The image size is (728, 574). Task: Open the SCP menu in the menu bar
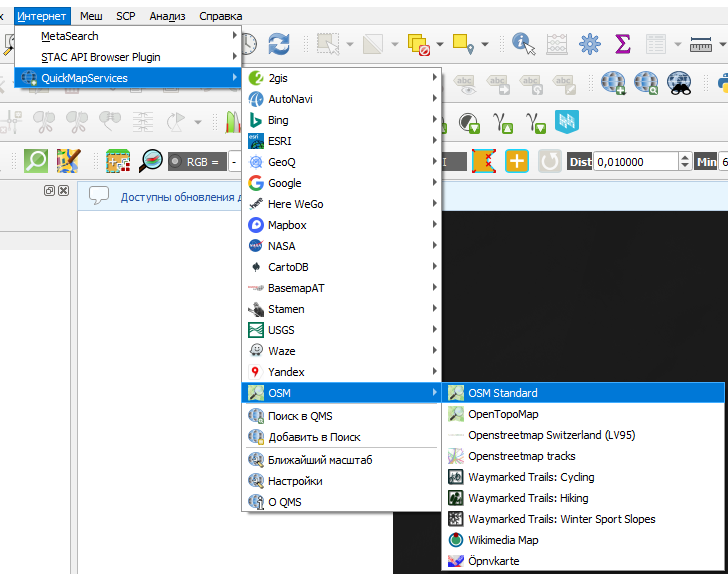click(x=125, y=16)
